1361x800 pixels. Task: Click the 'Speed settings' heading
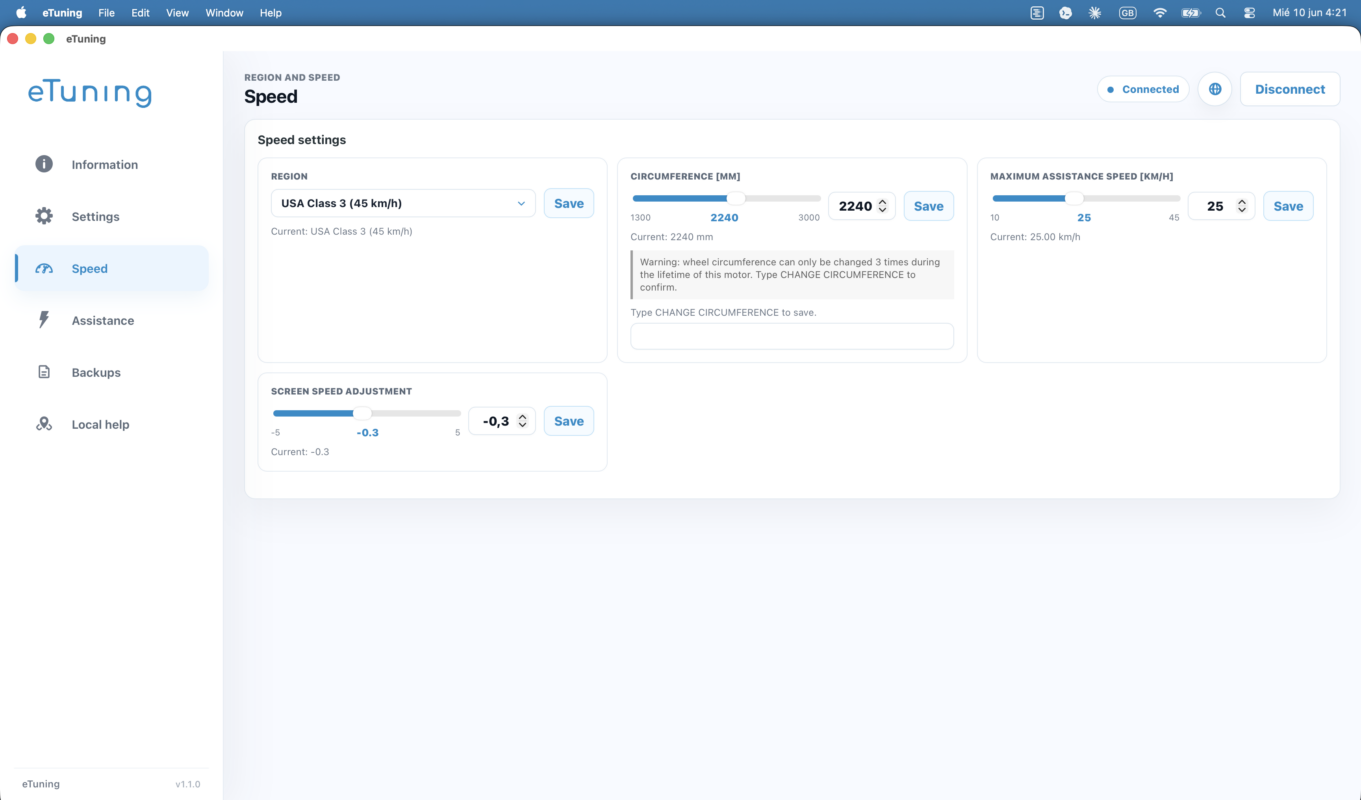click(x=302, y=140)
